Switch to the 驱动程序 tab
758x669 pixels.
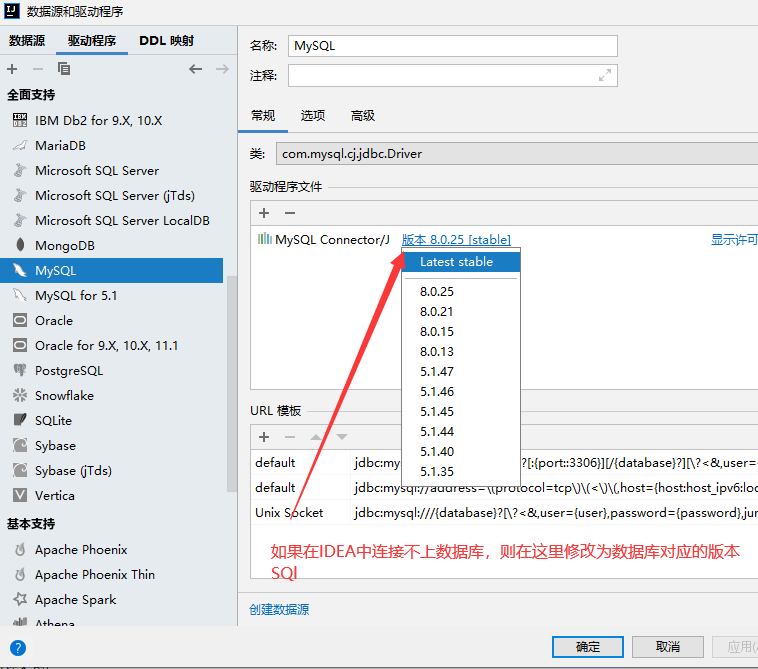tap(92, 41)
